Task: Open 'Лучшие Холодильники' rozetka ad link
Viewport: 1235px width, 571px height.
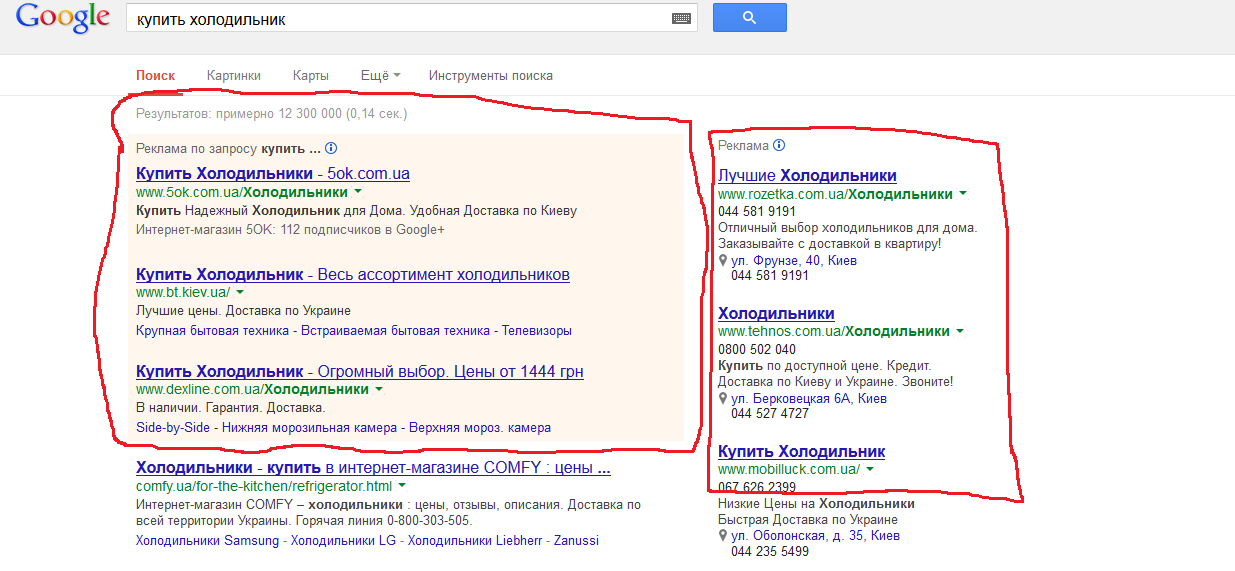Action: [x=807, y=176]
